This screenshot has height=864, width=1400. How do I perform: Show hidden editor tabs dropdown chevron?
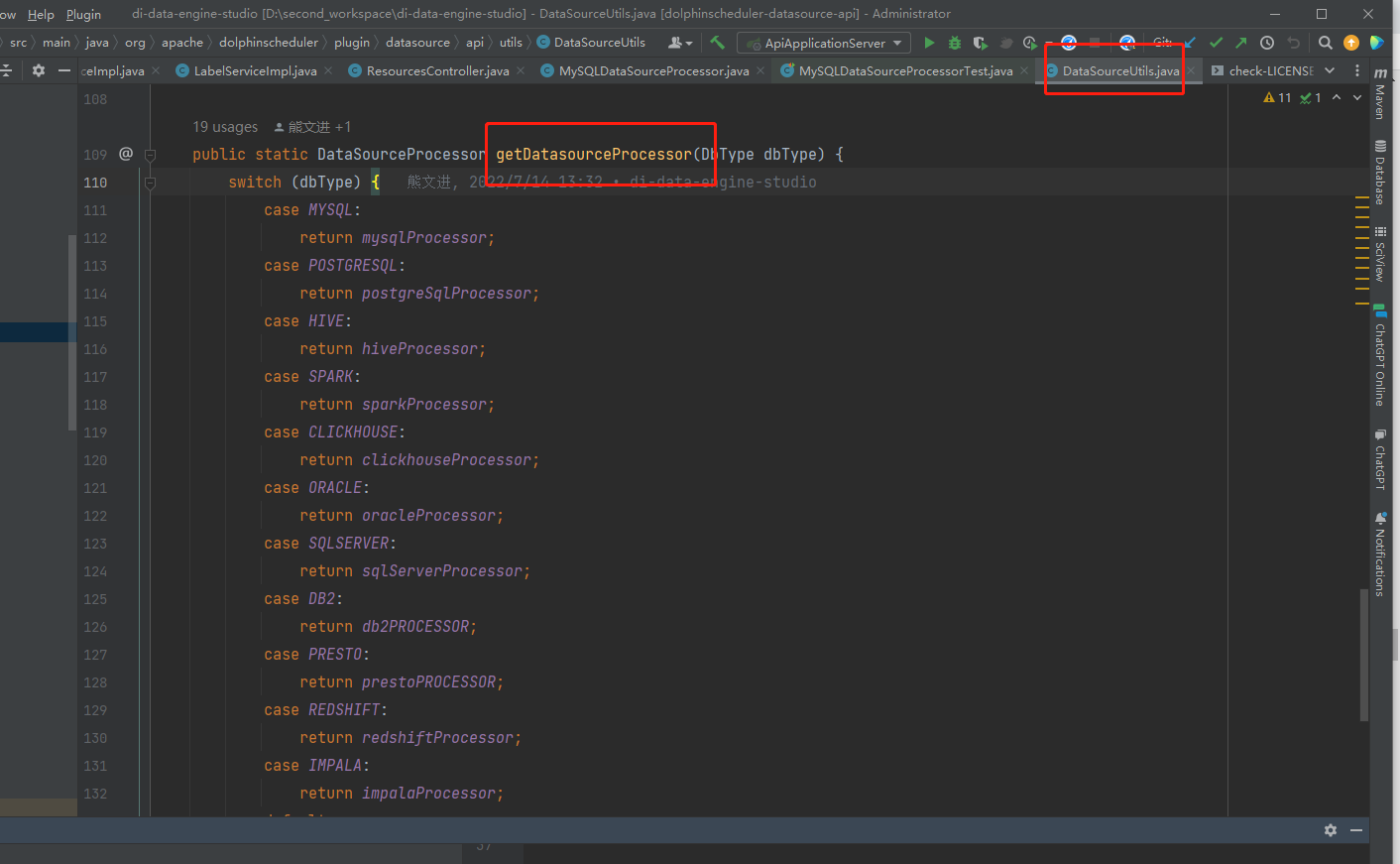coord(1330,70)
